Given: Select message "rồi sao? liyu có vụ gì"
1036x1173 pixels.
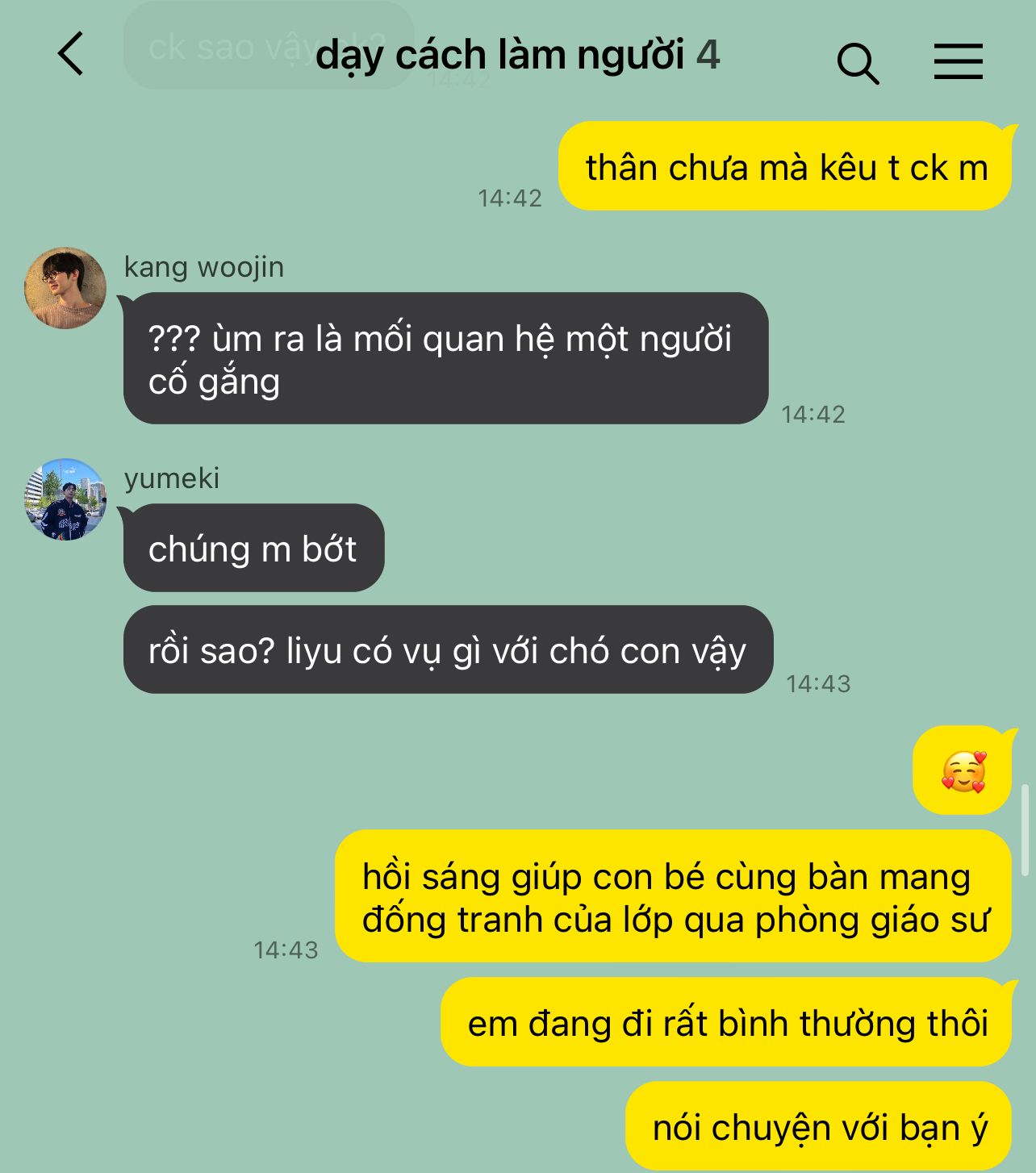Looking at the screenshot, I should [x=448, y=649].
